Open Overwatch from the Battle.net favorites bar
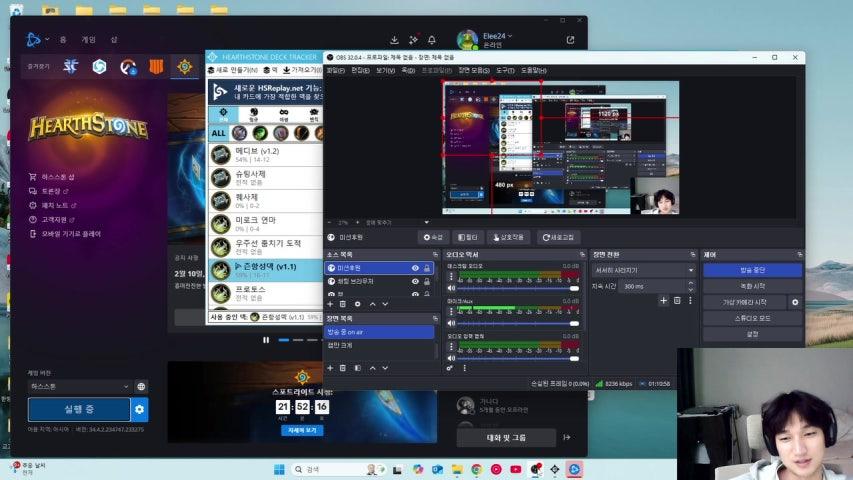 click(128, 67)
